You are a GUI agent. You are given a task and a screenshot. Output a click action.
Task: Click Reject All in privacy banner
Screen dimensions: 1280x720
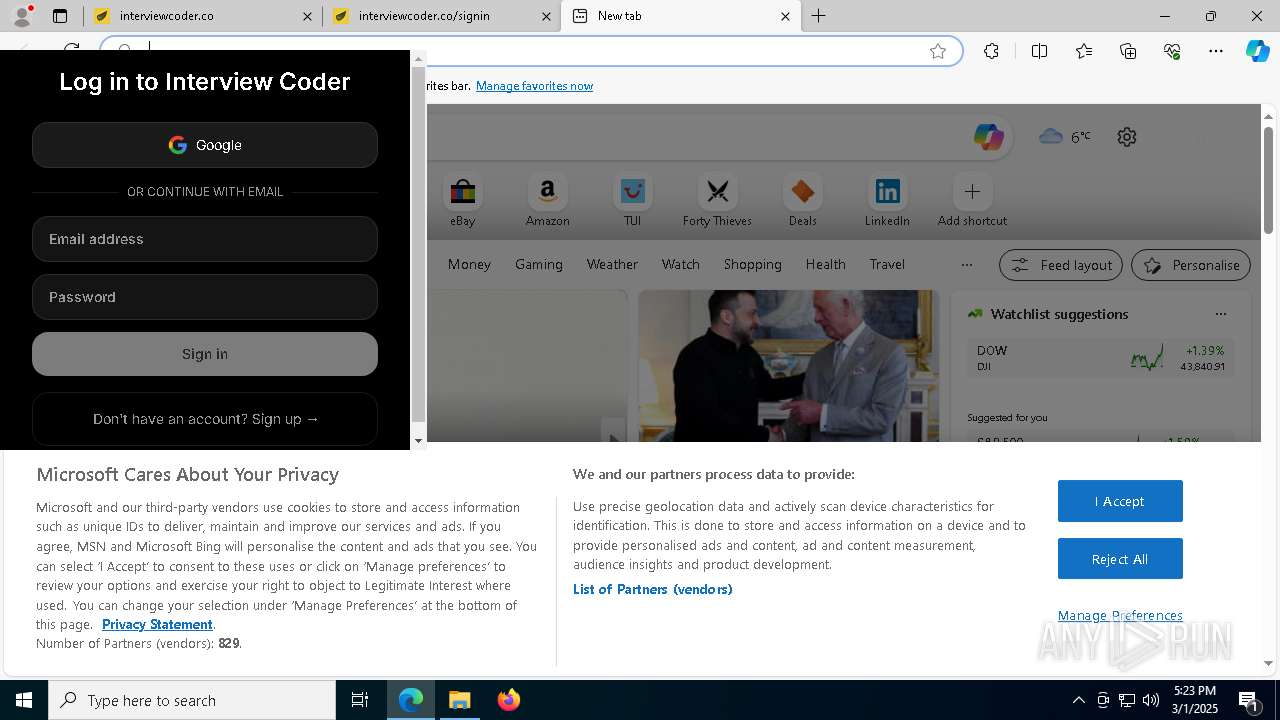pyautogui.click(x=1120, y=559)
